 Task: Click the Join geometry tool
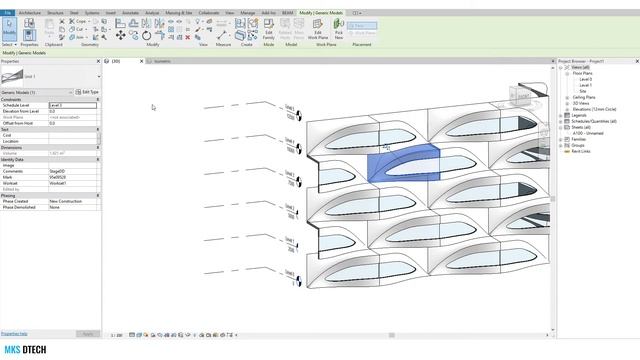point(77,37)
